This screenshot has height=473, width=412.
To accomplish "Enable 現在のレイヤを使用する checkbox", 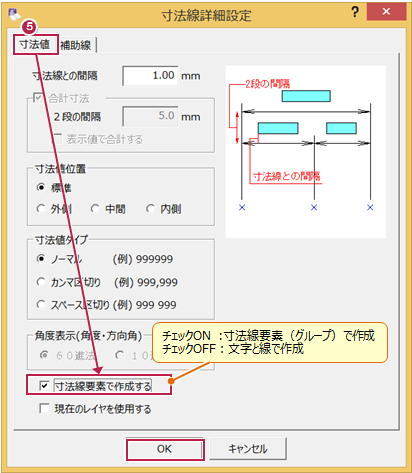I will click(44, 408).
